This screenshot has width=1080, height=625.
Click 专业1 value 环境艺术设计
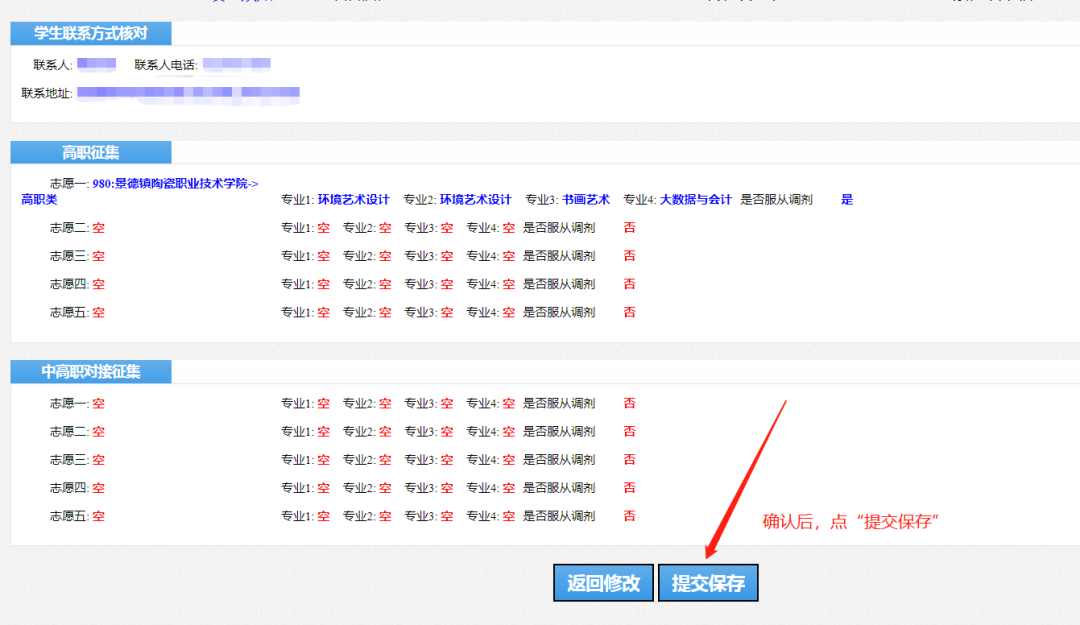tap(353, 200)
